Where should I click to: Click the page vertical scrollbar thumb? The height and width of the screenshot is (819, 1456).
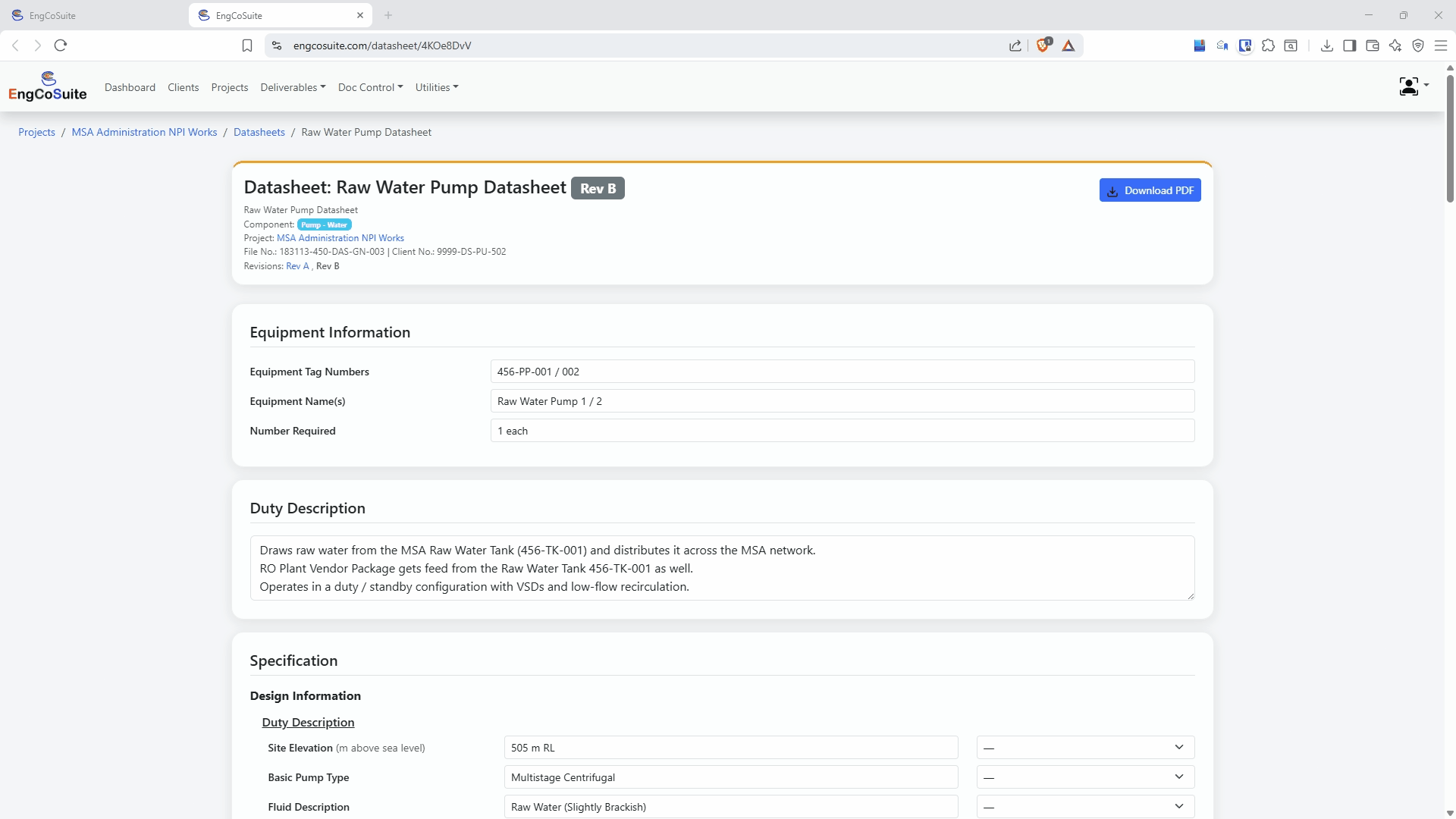1450,138
